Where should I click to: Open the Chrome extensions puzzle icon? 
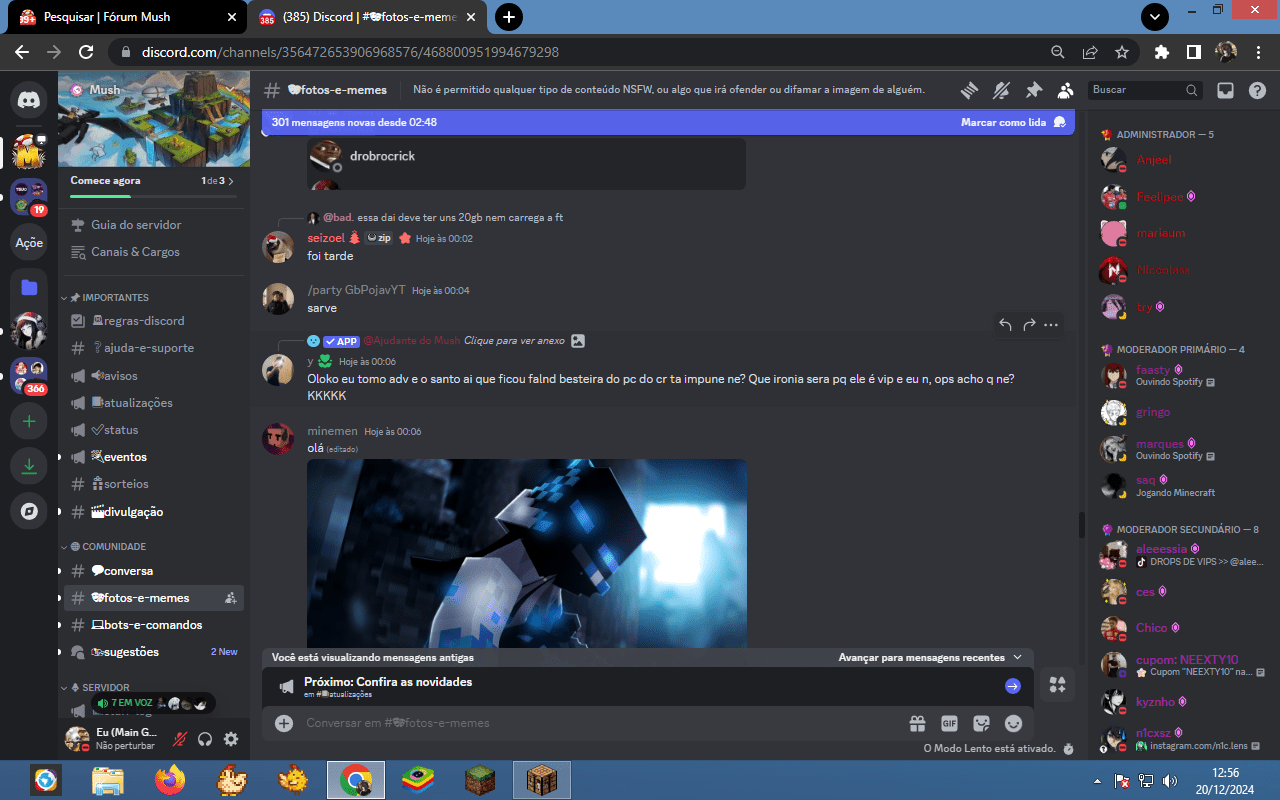tap(1161, 52)
